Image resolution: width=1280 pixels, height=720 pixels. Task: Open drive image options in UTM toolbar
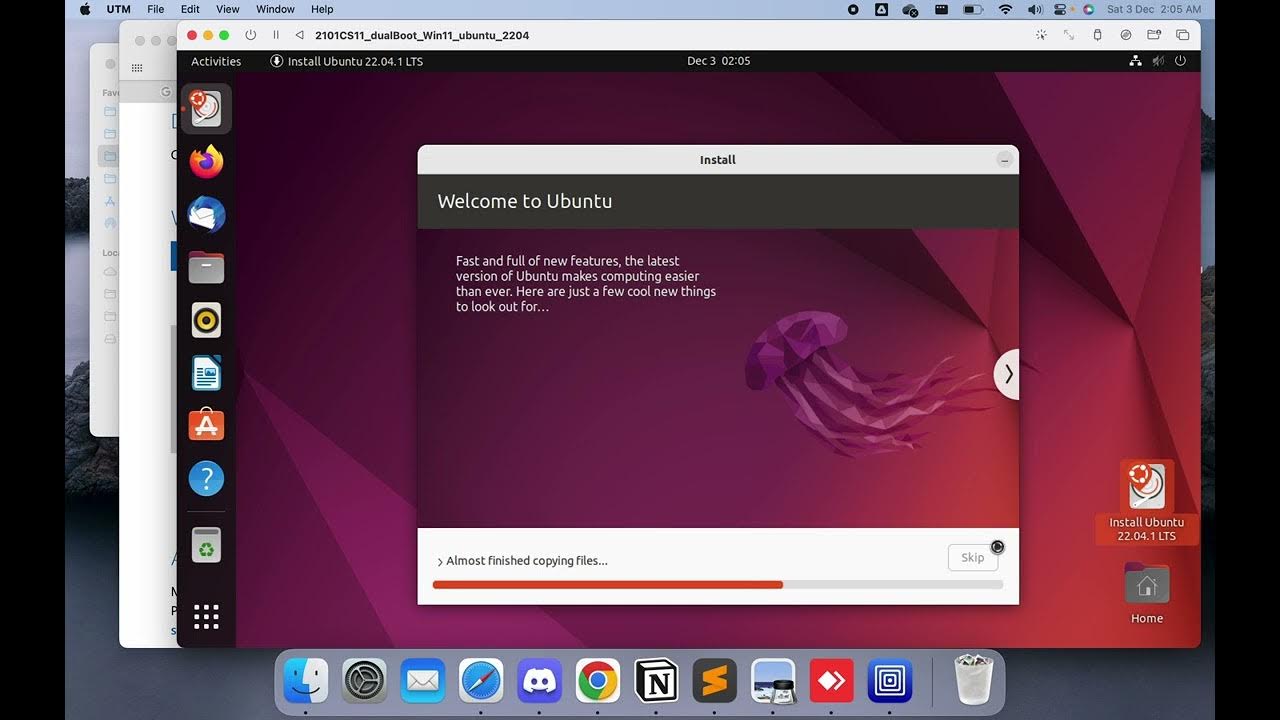(x=1126, y=35)
